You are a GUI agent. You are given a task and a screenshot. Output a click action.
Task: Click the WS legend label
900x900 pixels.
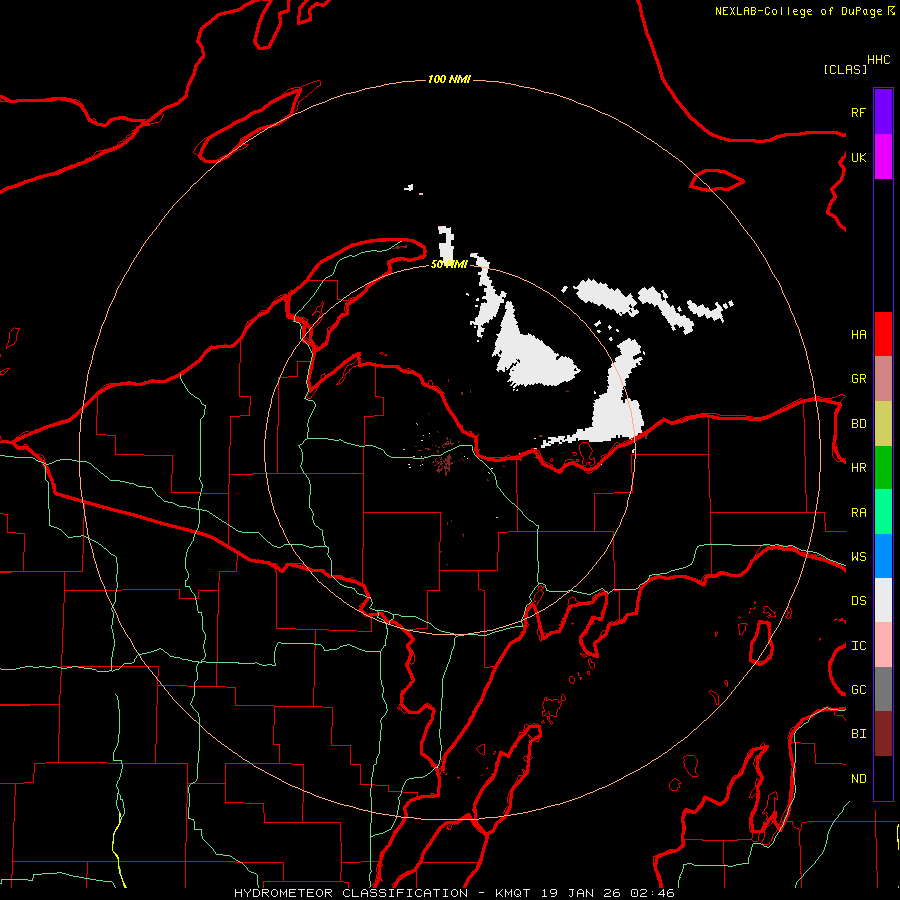click(x=858, y=556)
